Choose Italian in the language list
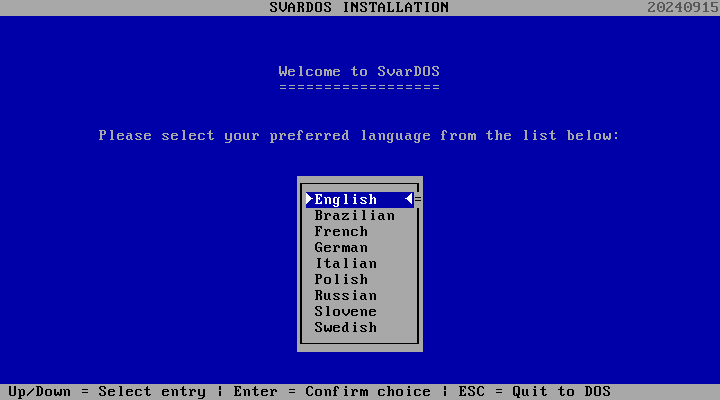 (x=345, y=263)
